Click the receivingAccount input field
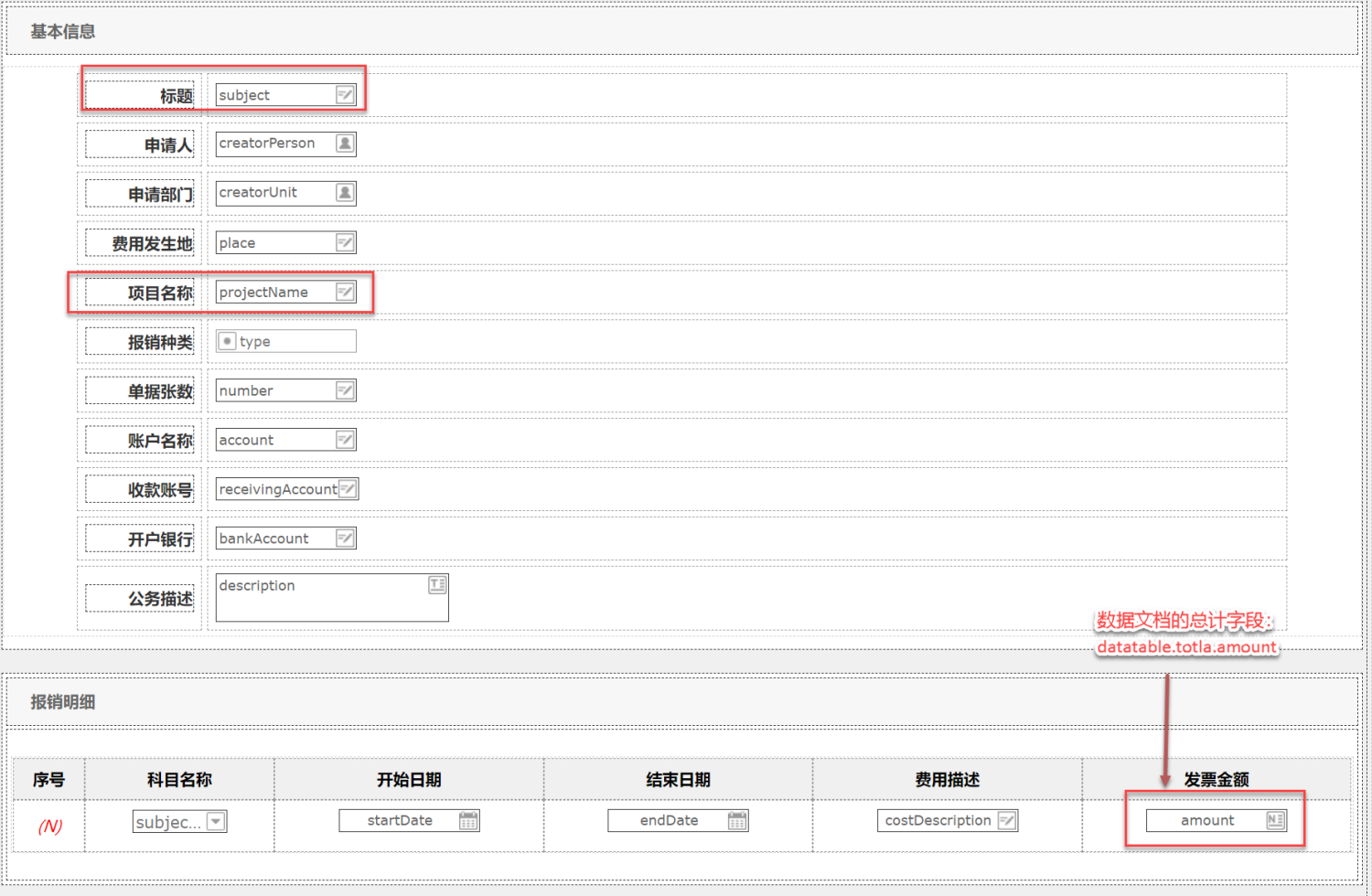 click(277, 489)
